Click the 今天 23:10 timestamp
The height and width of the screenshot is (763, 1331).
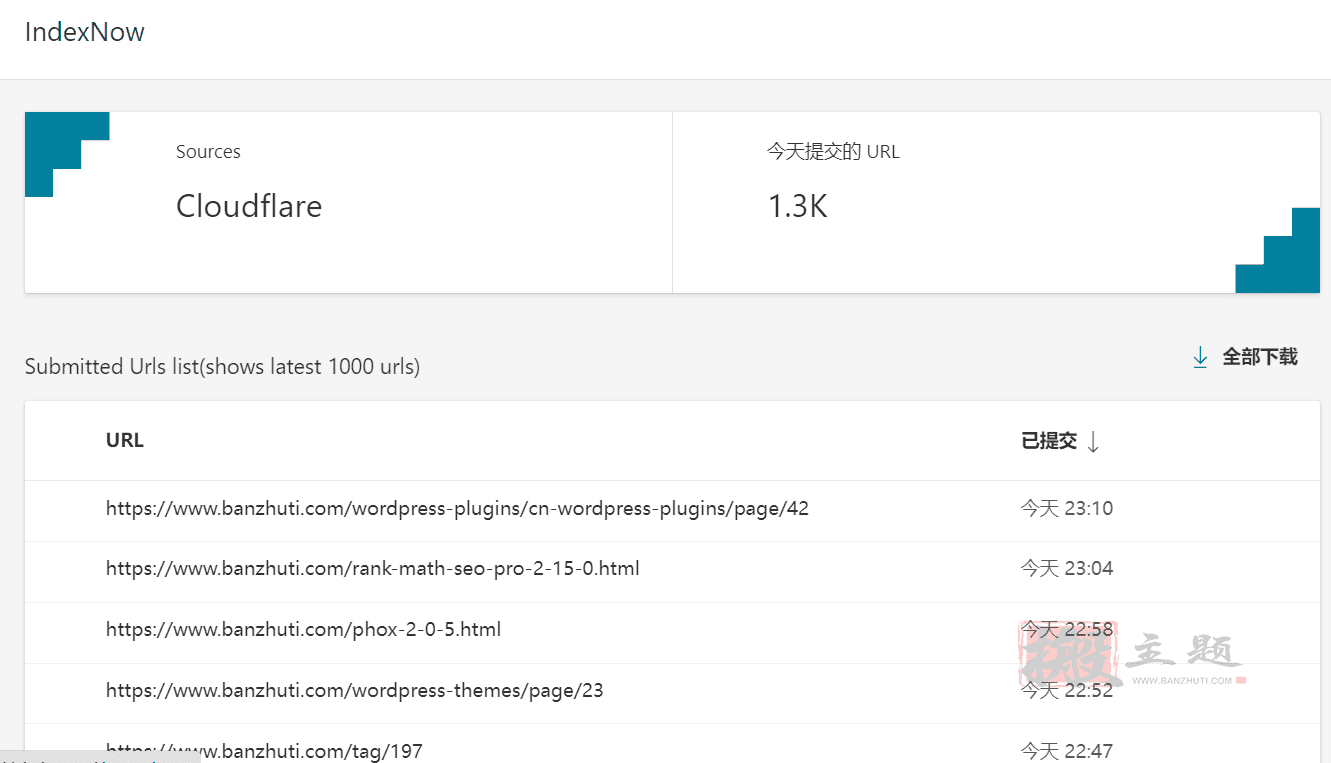tap(1067, 508)
